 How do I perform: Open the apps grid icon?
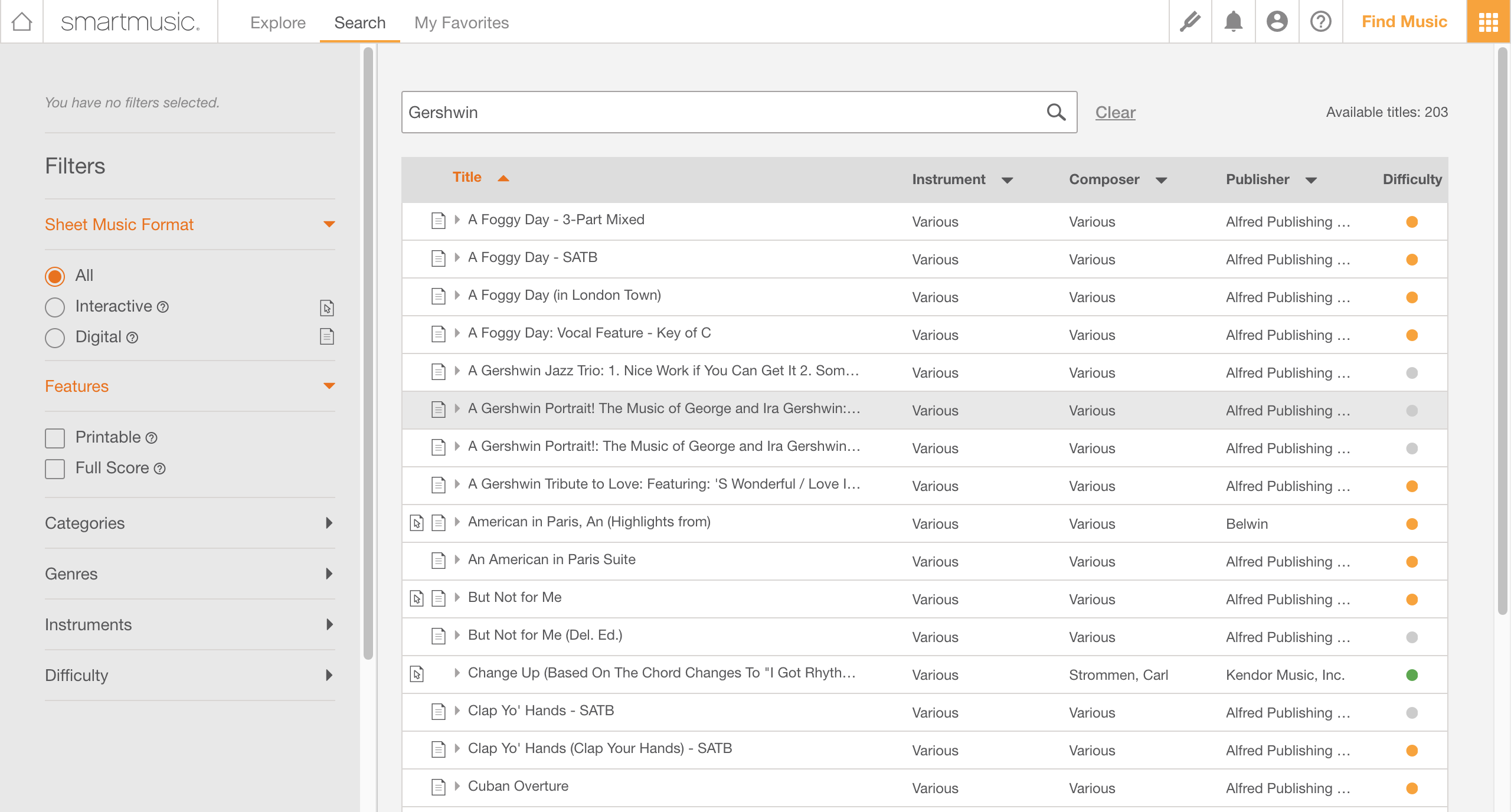1489,22
